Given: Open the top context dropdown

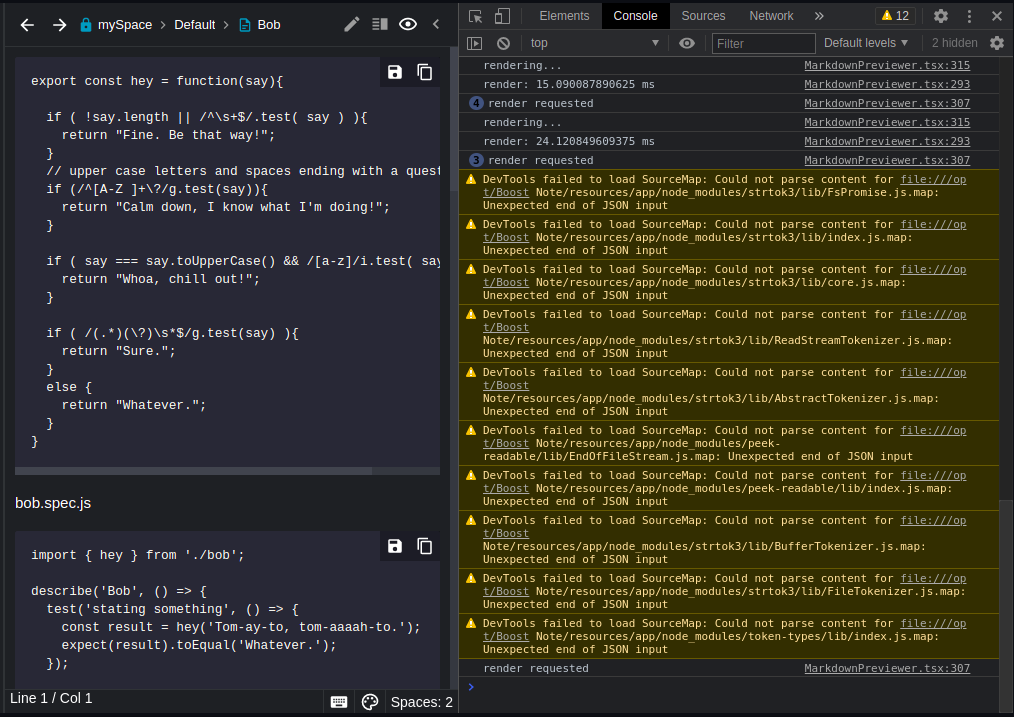Looking at the screenshot, I should click(594, 43).
